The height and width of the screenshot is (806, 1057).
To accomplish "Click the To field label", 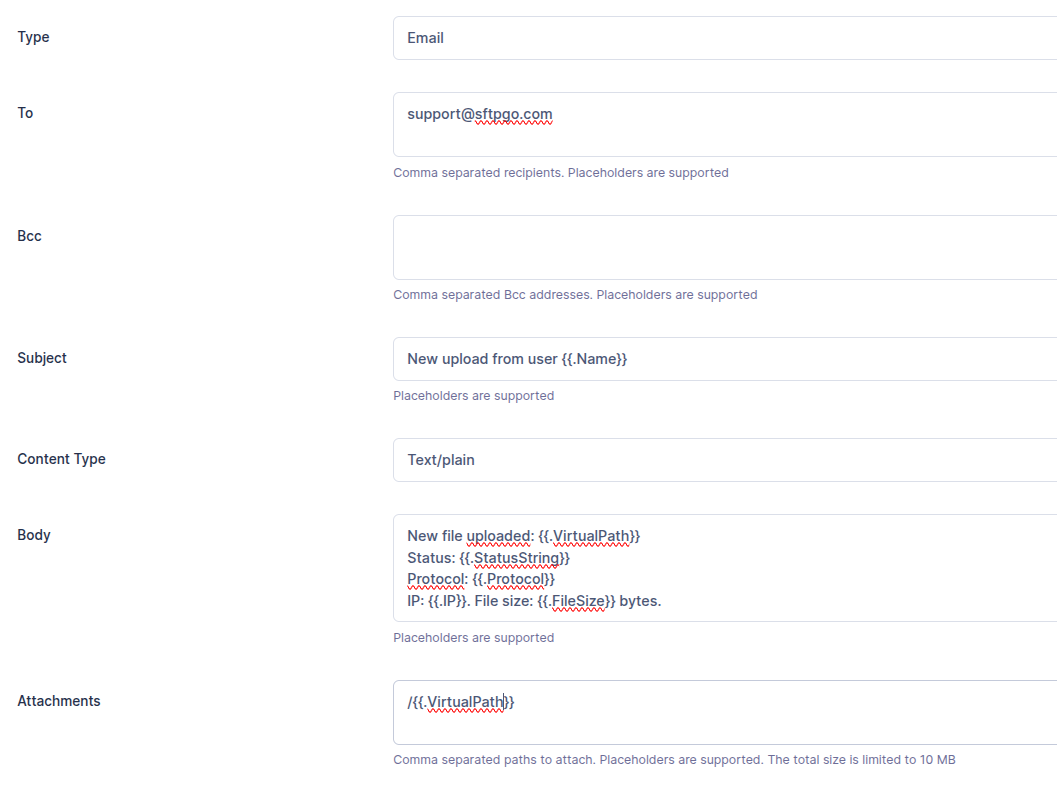I will point(25,113).
